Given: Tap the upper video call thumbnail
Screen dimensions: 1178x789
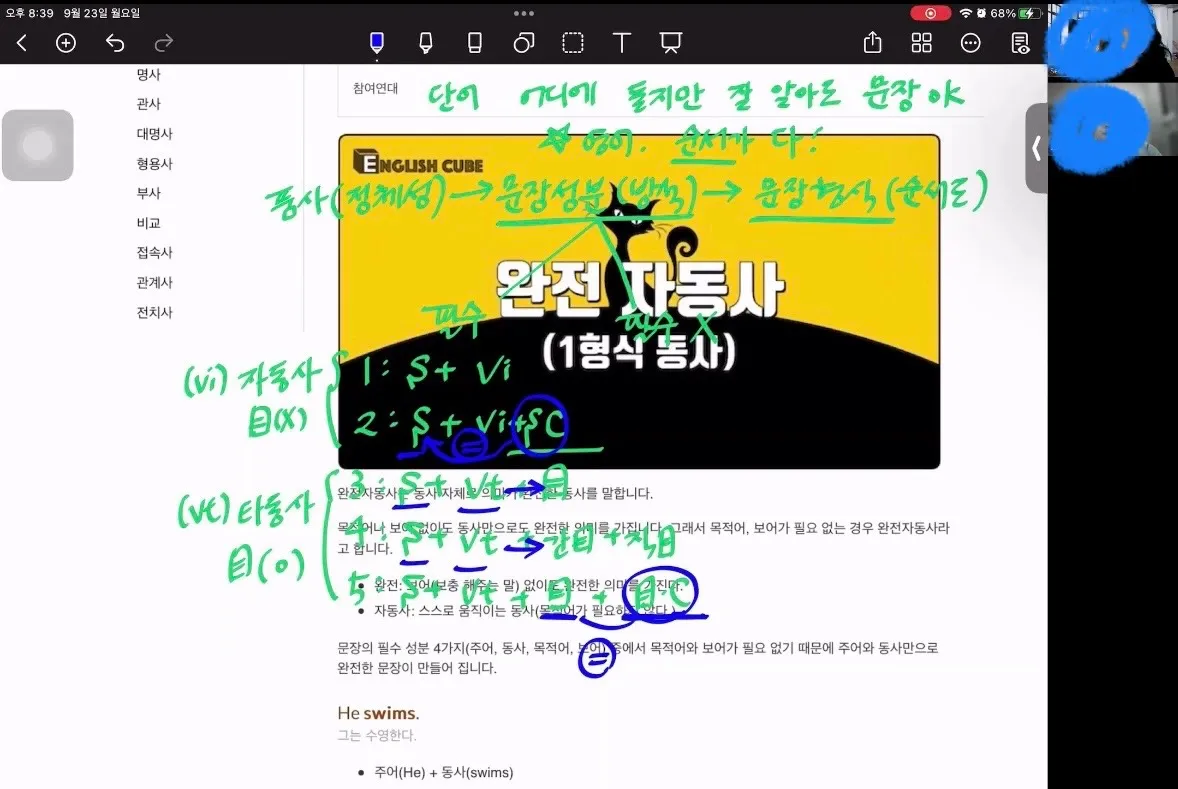Looking at the screenshot, I should (1113, 39).
